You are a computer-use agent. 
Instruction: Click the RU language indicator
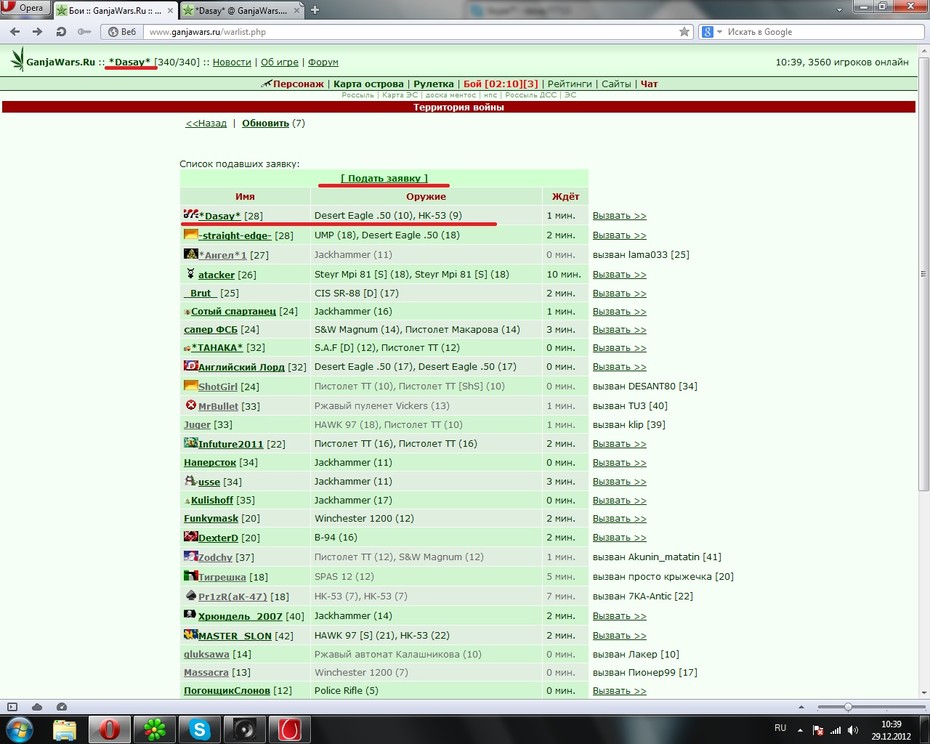pyautogui.click(x=780, y=728)
